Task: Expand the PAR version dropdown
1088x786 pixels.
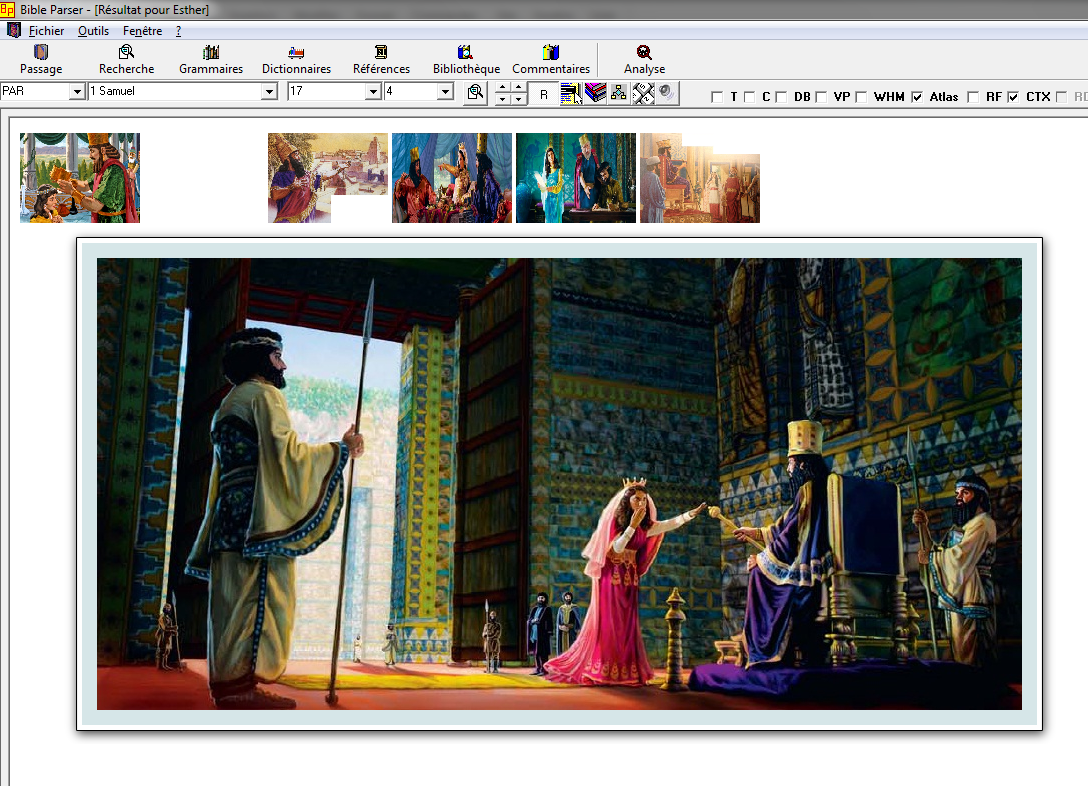Action: click(76, 92)
